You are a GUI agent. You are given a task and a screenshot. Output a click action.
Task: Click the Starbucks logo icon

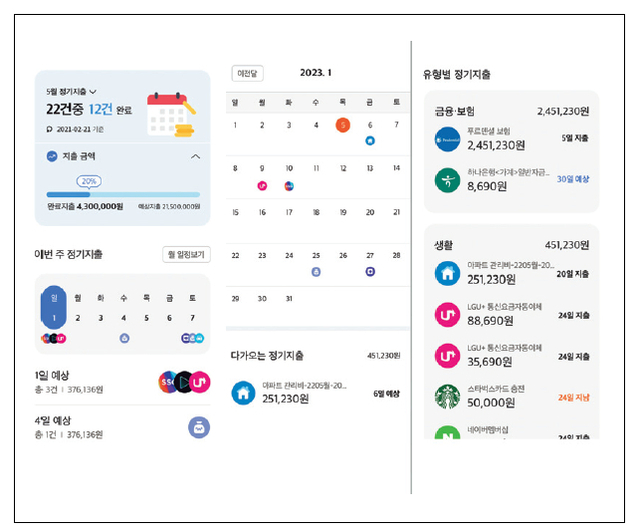[x=447, y=397]
